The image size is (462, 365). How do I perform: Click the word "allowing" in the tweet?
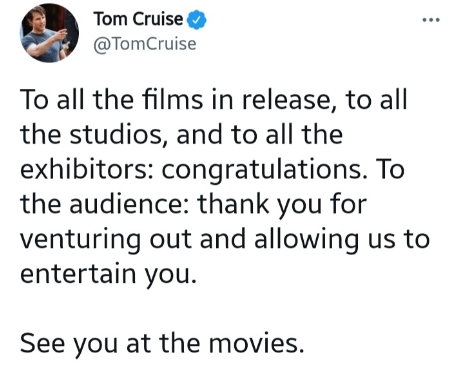coord(307,239)
